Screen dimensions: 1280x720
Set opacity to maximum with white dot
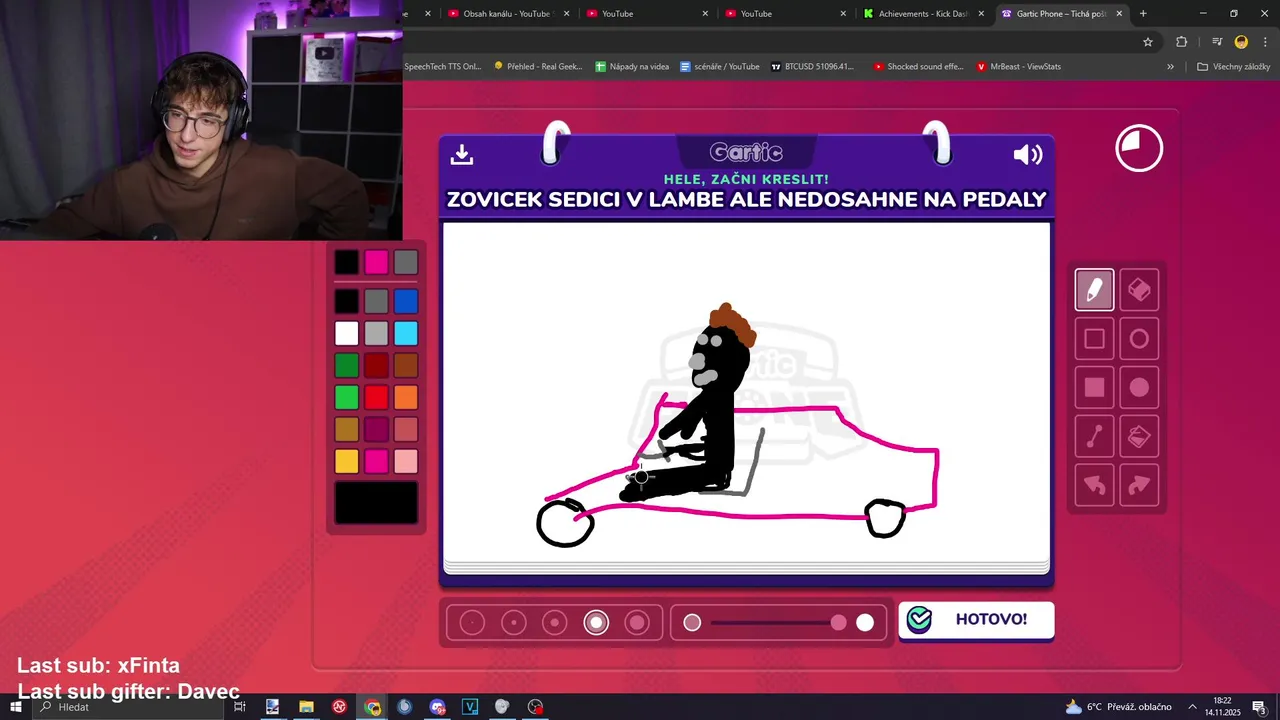pos(865,623)
